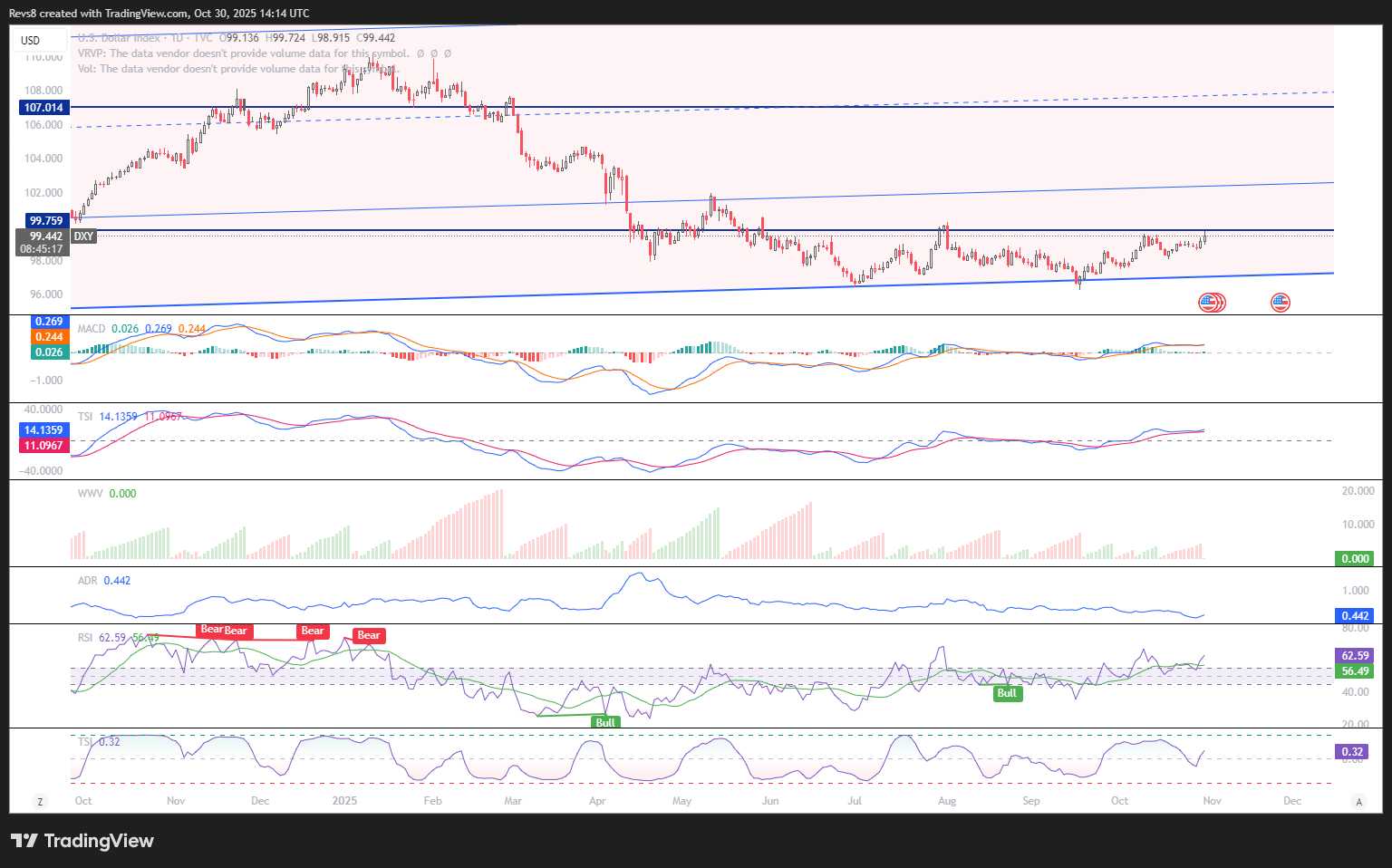The width and height of the screenshot is (1392, 868).
Task: Click the 2025 label on time axis
Action: click(344, 801)
